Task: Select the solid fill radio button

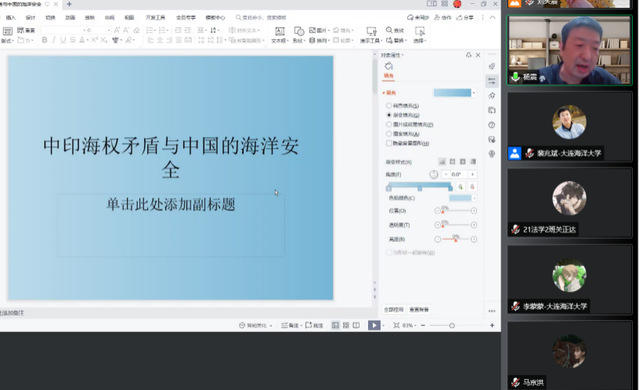Action: [389, 106]
